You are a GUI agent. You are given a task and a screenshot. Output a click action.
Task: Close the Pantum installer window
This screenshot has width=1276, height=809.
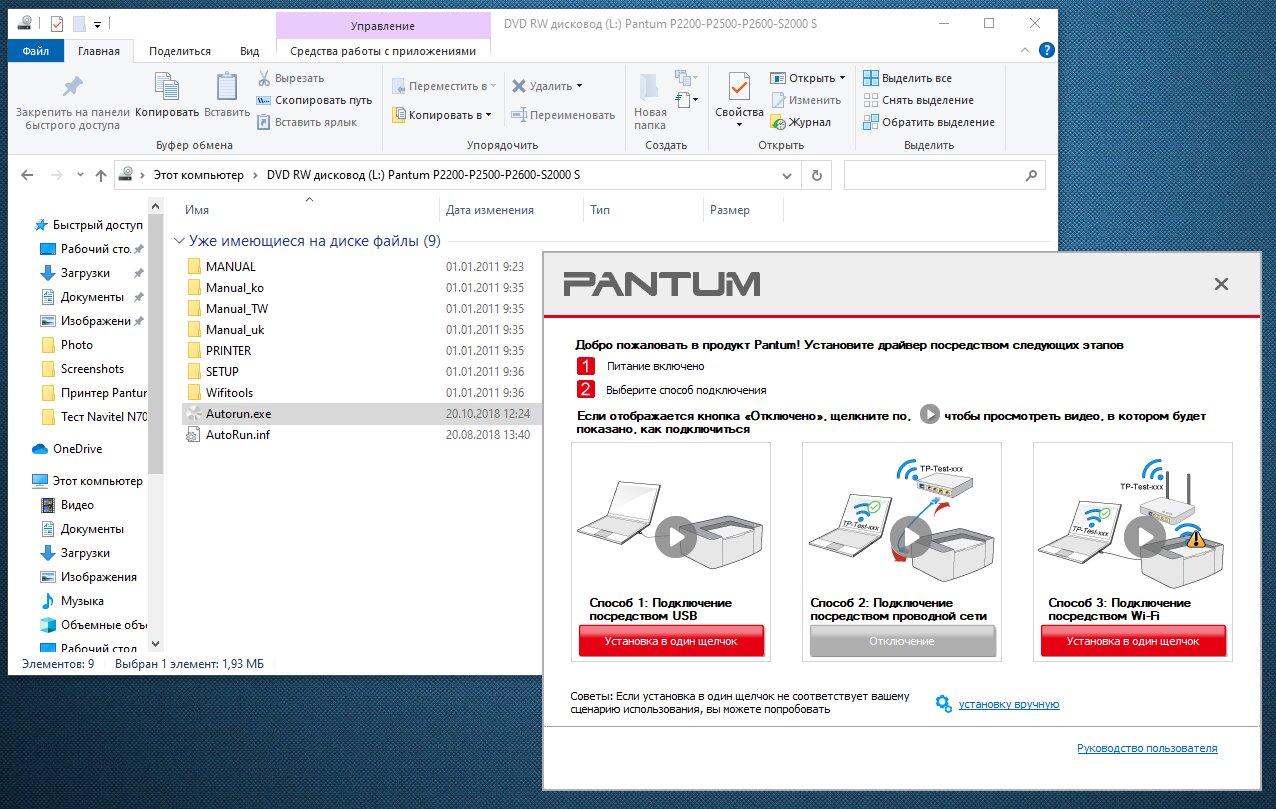click(x=1221, y=284)
